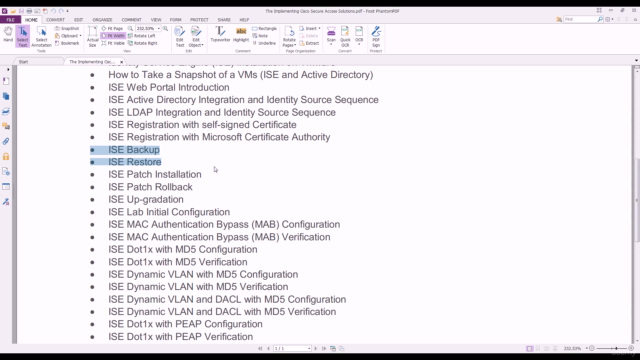
Task: Select the Hand tool
Action: coord(8,35)
